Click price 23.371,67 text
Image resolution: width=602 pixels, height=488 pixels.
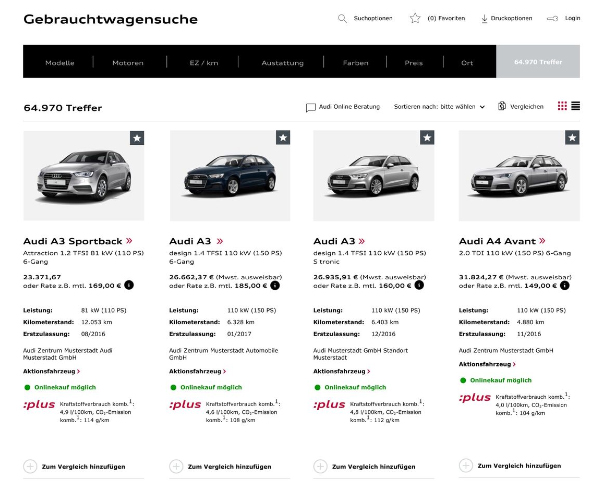coord(42,277)
